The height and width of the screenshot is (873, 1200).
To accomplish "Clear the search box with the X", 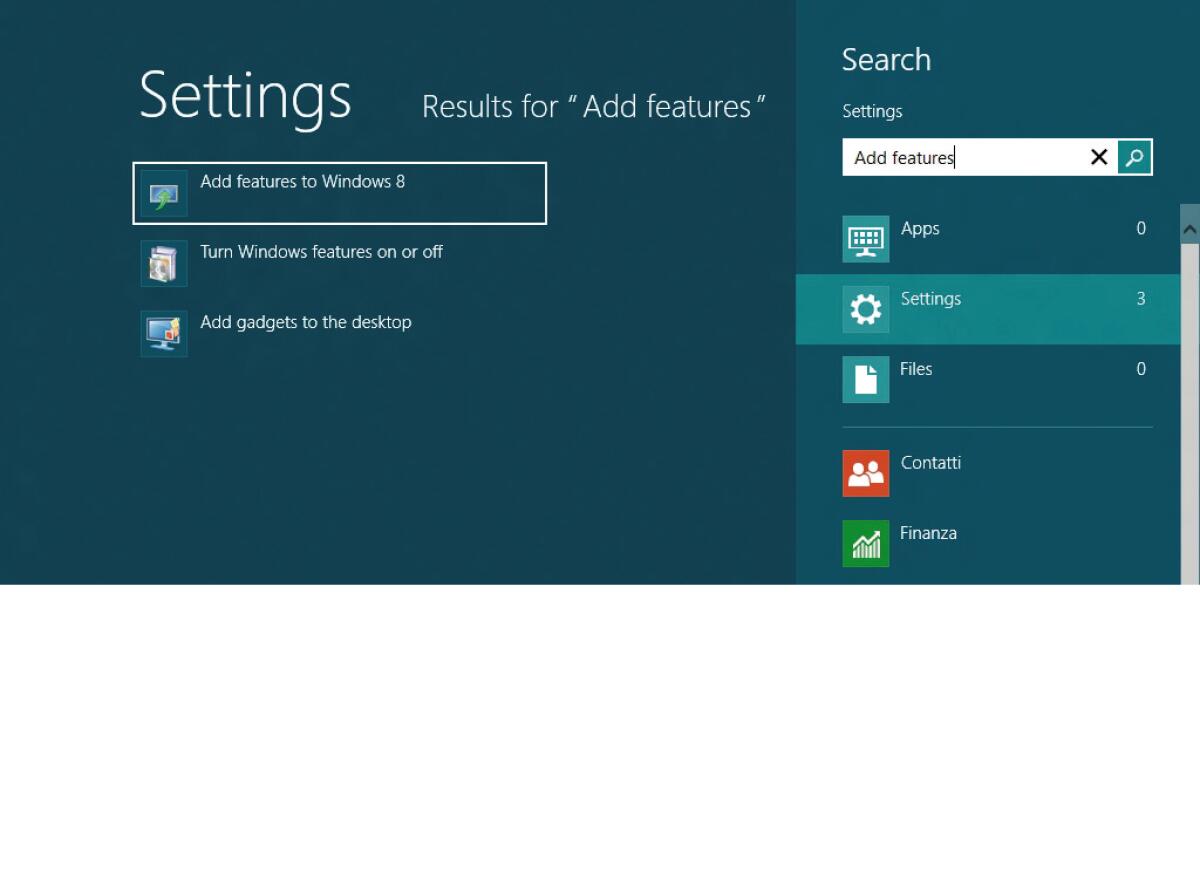I will coord(1098,157).
